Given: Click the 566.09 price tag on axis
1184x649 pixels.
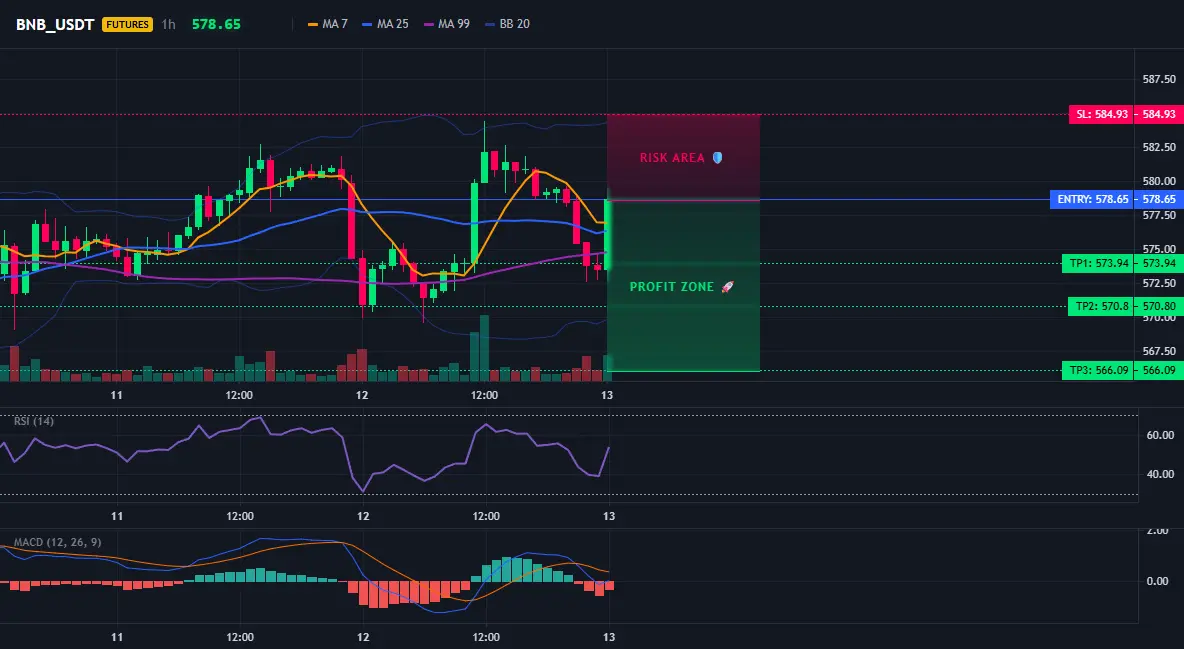Looking at the screenshot, I should [x=1159, y=370].
